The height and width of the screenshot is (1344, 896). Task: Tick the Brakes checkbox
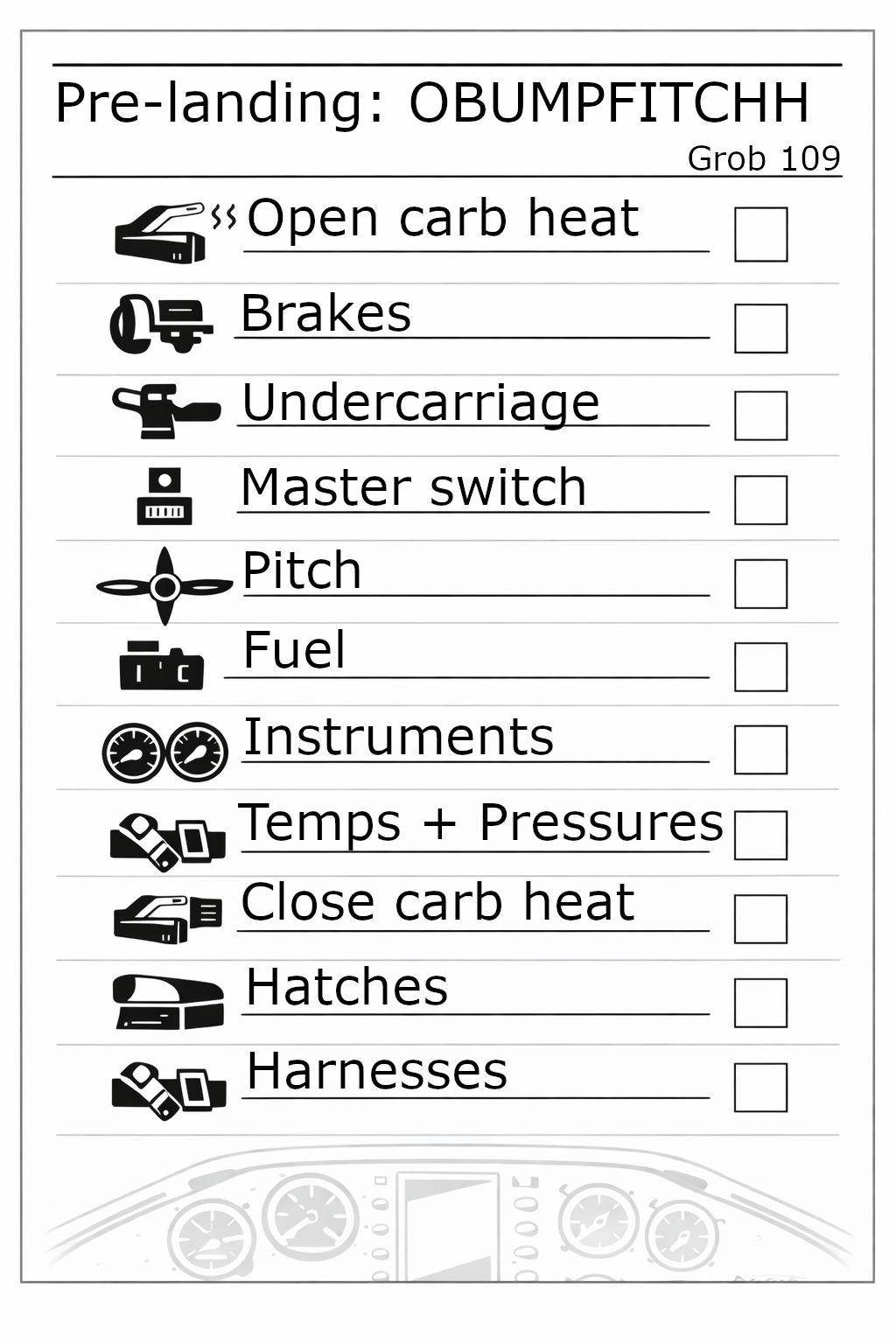point(760,328)
